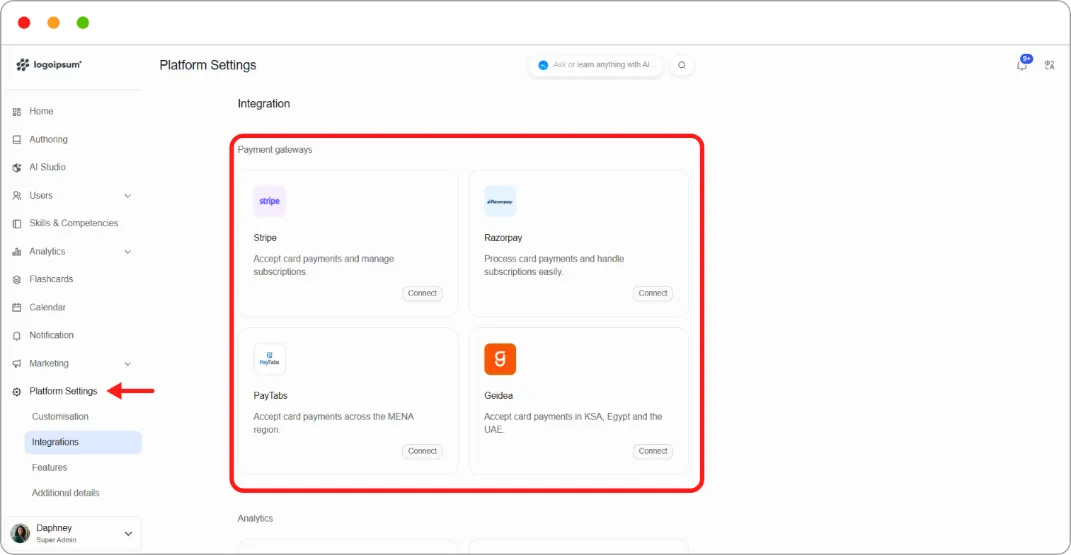Click the language translate icon
The width and height of the screenshot is (1071, 555).
1050,65
